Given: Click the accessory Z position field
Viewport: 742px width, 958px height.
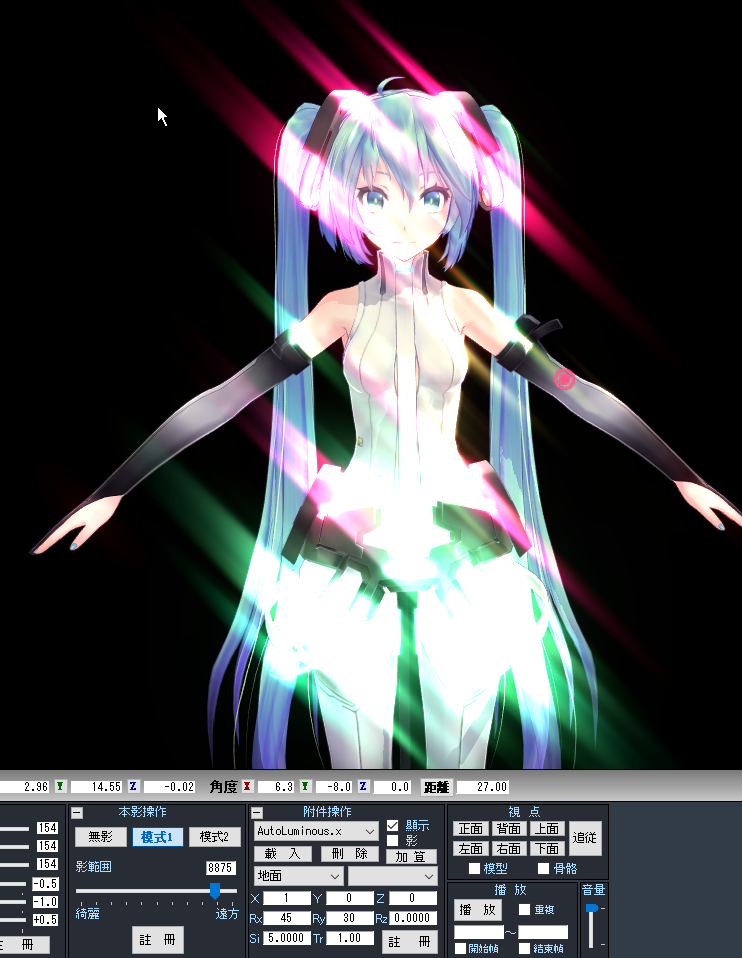Looking at the screenshot, I should coord(413,898).
